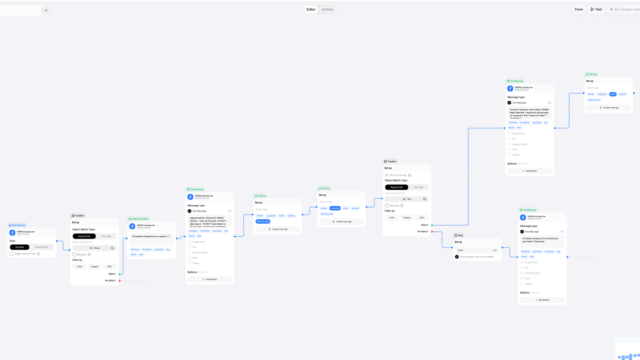The image size is (640, 360).
Task: Click Facebook icon of Send Message node after Delay
Action: [x=523, y=218]
